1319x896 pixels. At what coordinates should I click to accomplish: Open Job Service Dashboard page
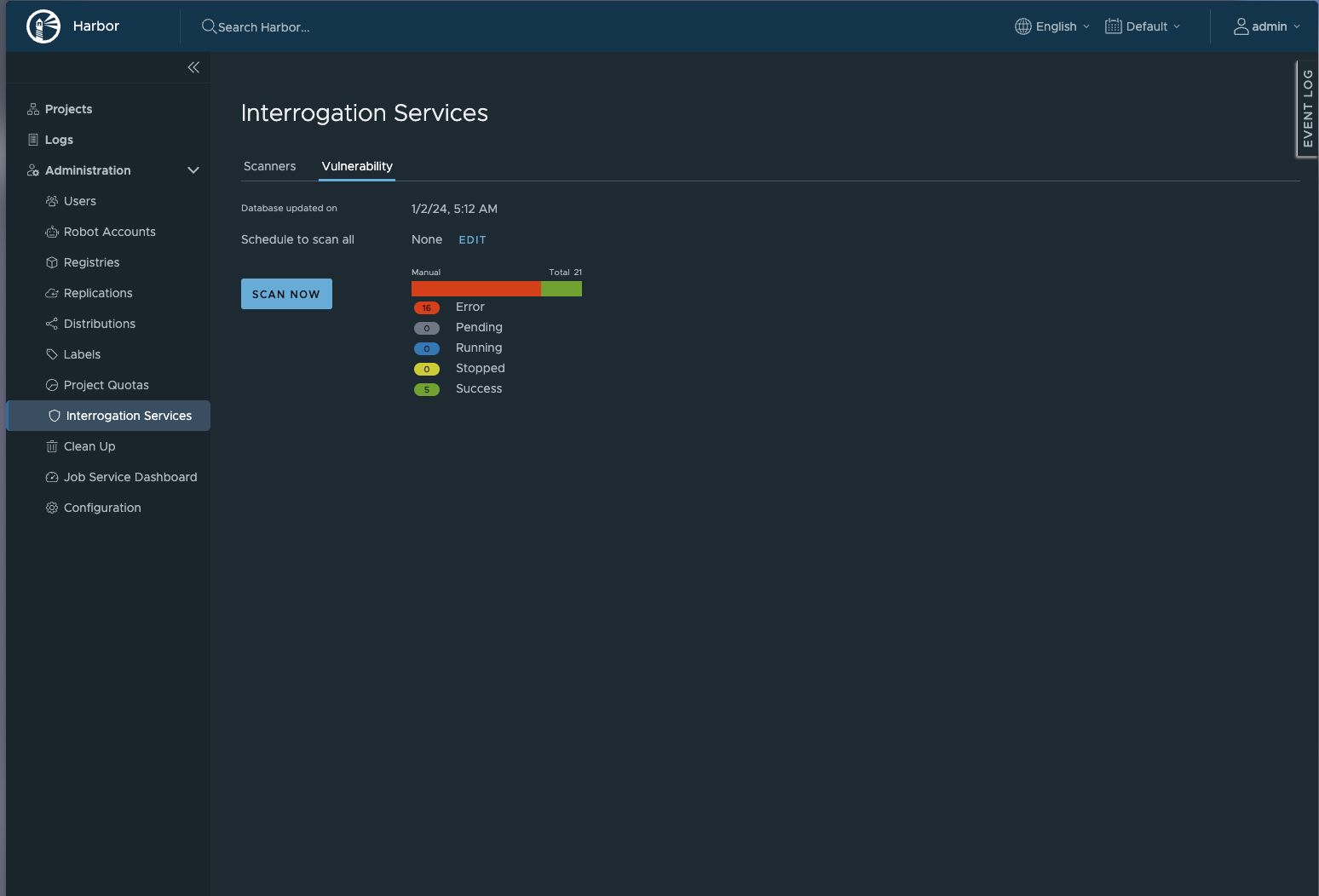(x=130, y=477)
